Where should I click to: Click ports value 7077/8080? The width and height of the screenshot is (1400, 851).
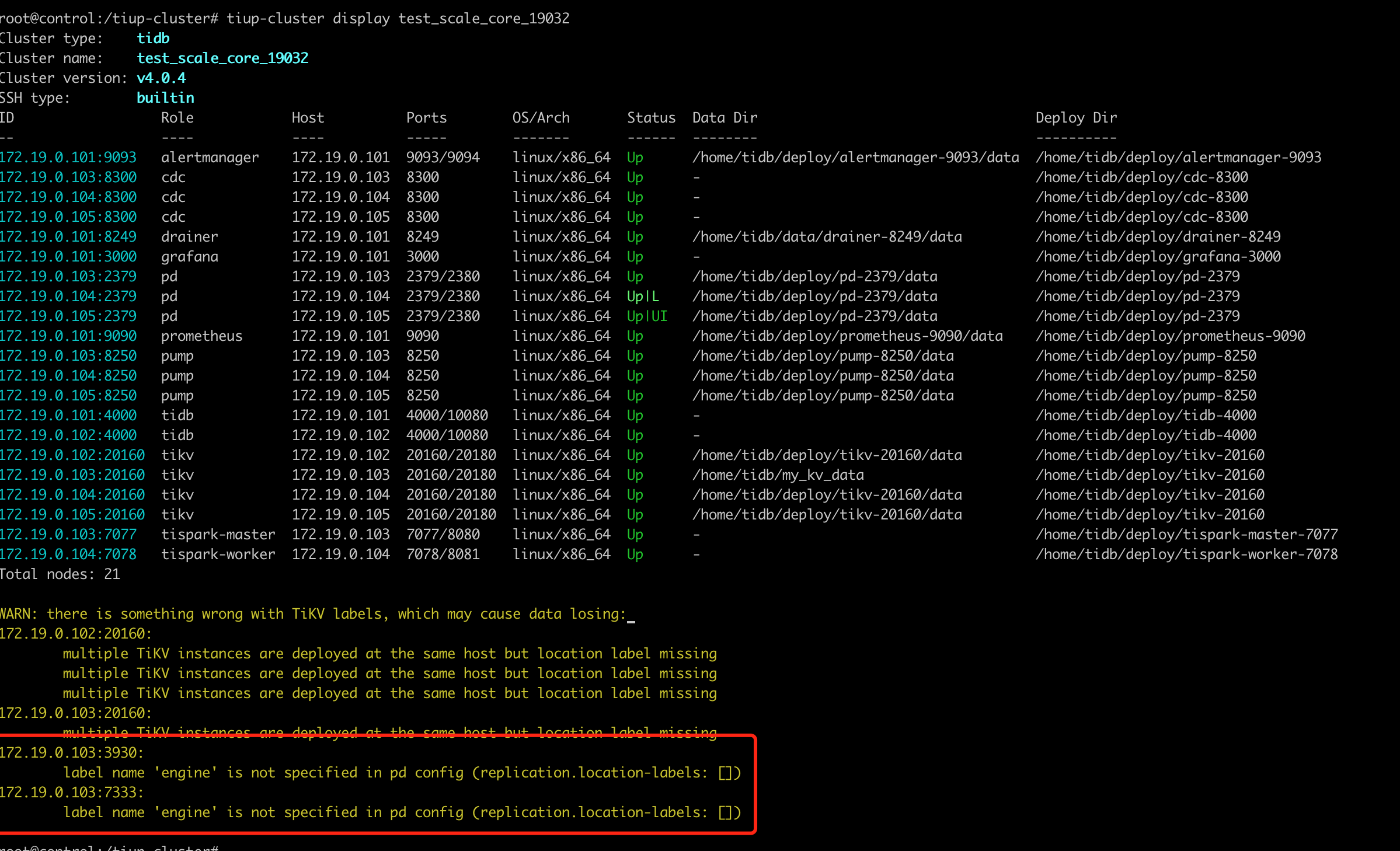click(443, 534)
